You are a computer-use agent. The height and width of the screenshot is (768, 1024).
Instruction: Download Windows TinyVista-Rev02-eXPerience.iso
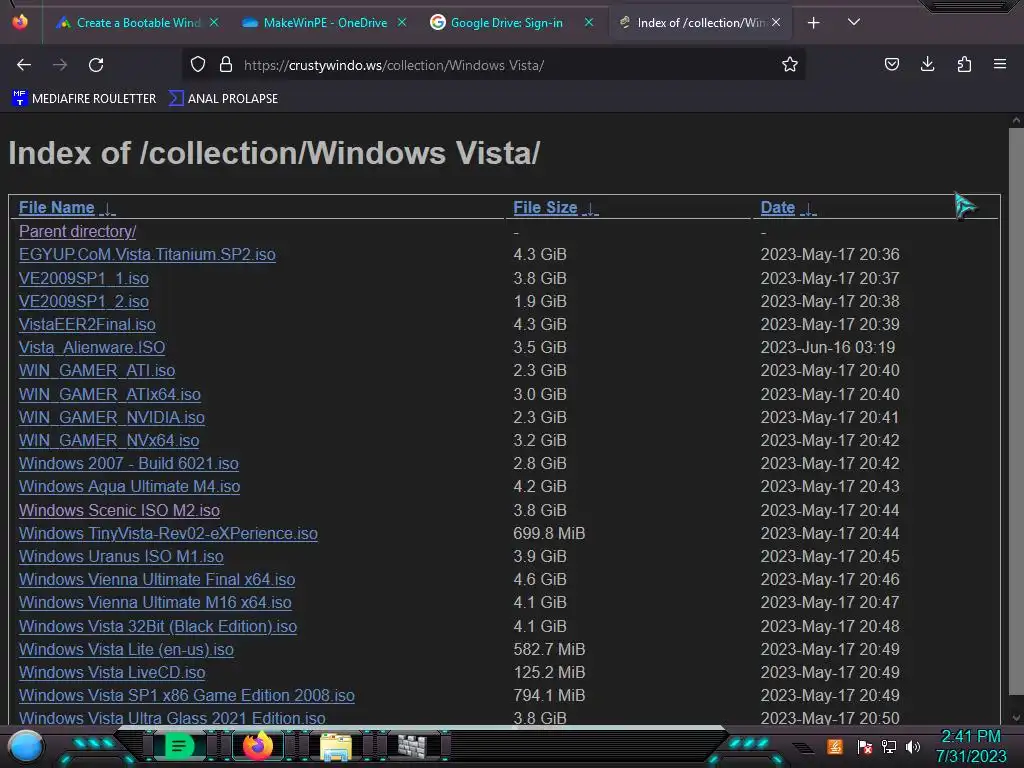tap(168, 534)
